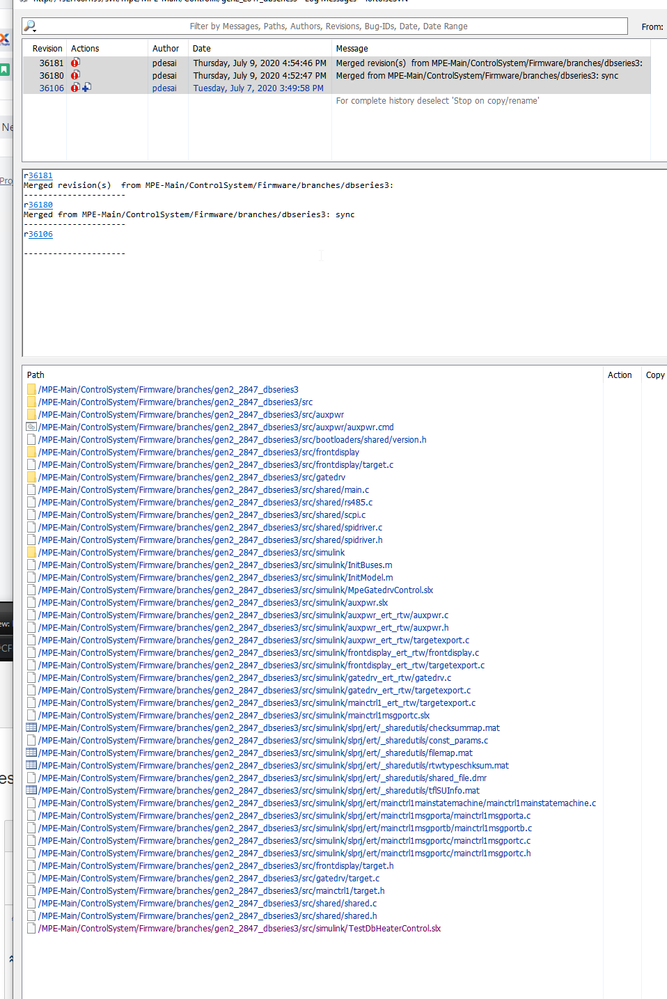Select the src/shared/spidriver.h path entry
Screen dimensions: 667x999
point(210,540)
